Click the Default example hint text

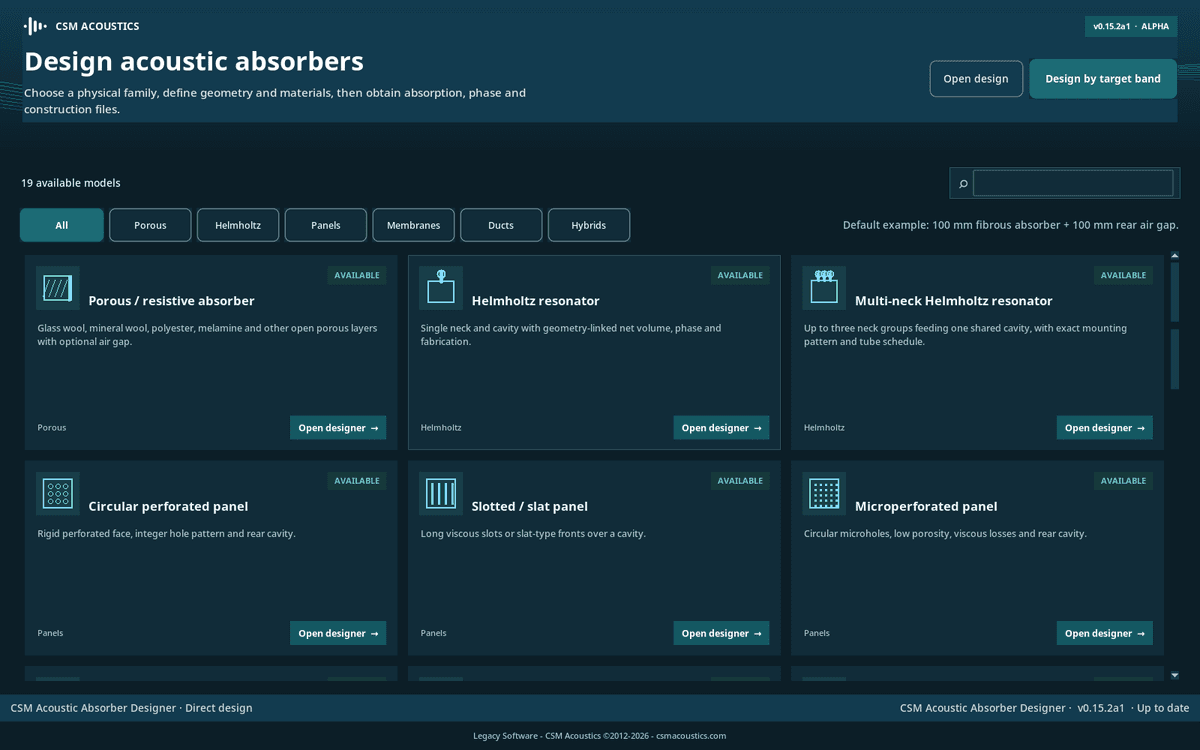pos(1011,225)
